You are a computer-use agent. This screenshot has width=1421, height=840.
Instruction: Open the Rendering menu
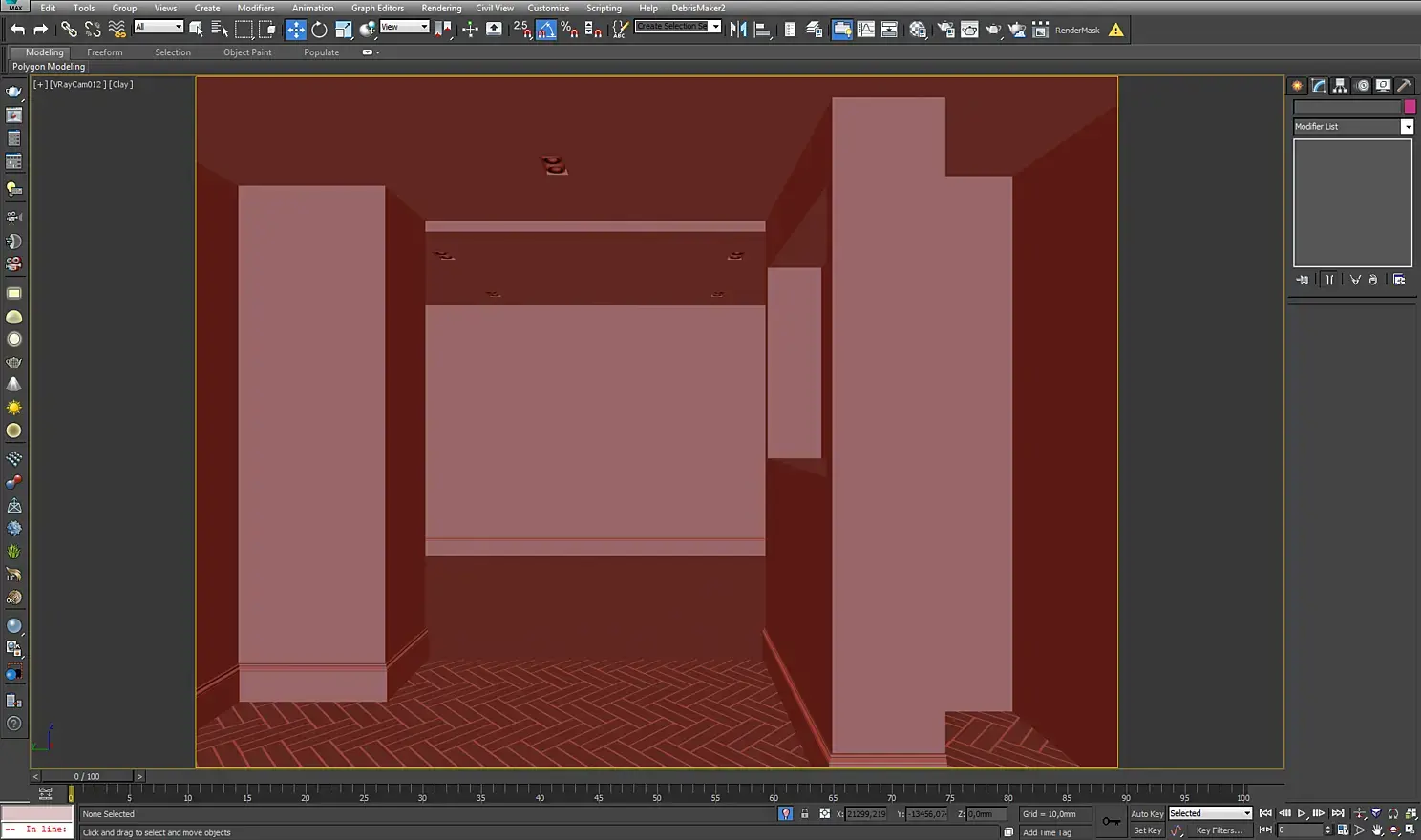[x=440, y=8]
